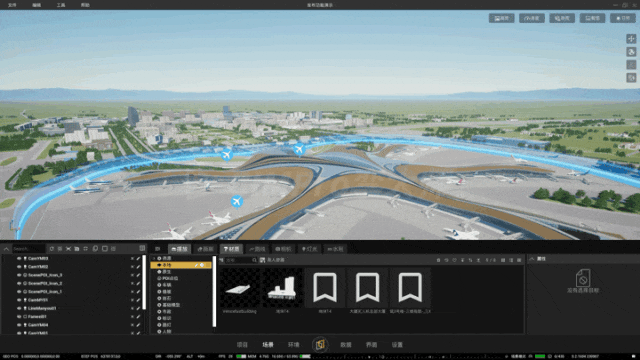Click the trash icon in the asset browser toolbar
This screenshot has height=360, width=640.
[x=438, y=260]
